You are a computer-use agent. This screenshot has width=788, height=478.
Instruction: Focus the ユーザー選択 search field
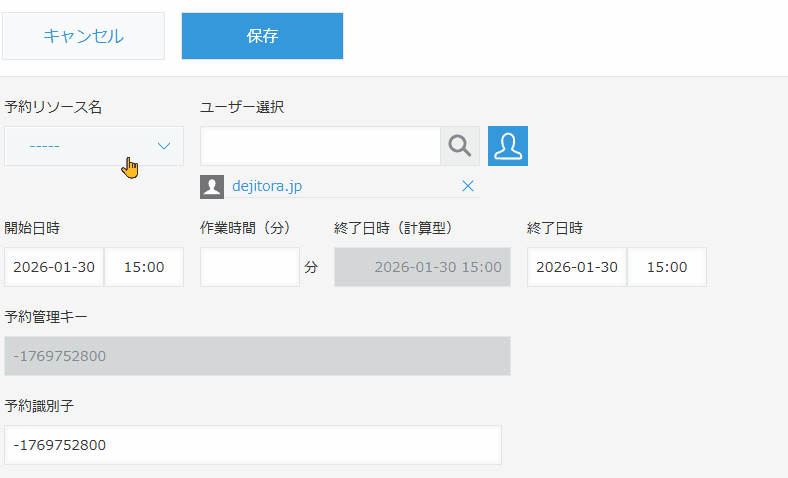(x=320, y=146)
